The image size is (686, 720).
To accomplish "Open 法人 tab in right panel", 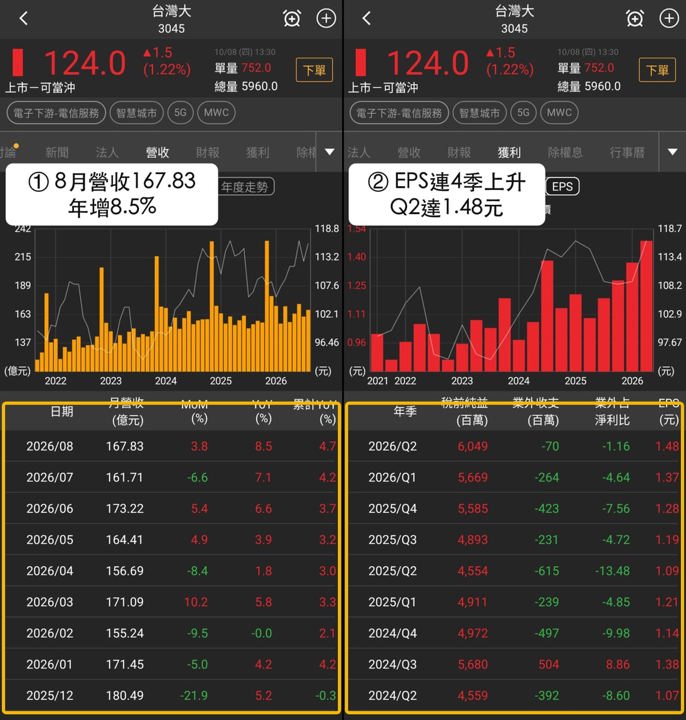I will [358, 152].
